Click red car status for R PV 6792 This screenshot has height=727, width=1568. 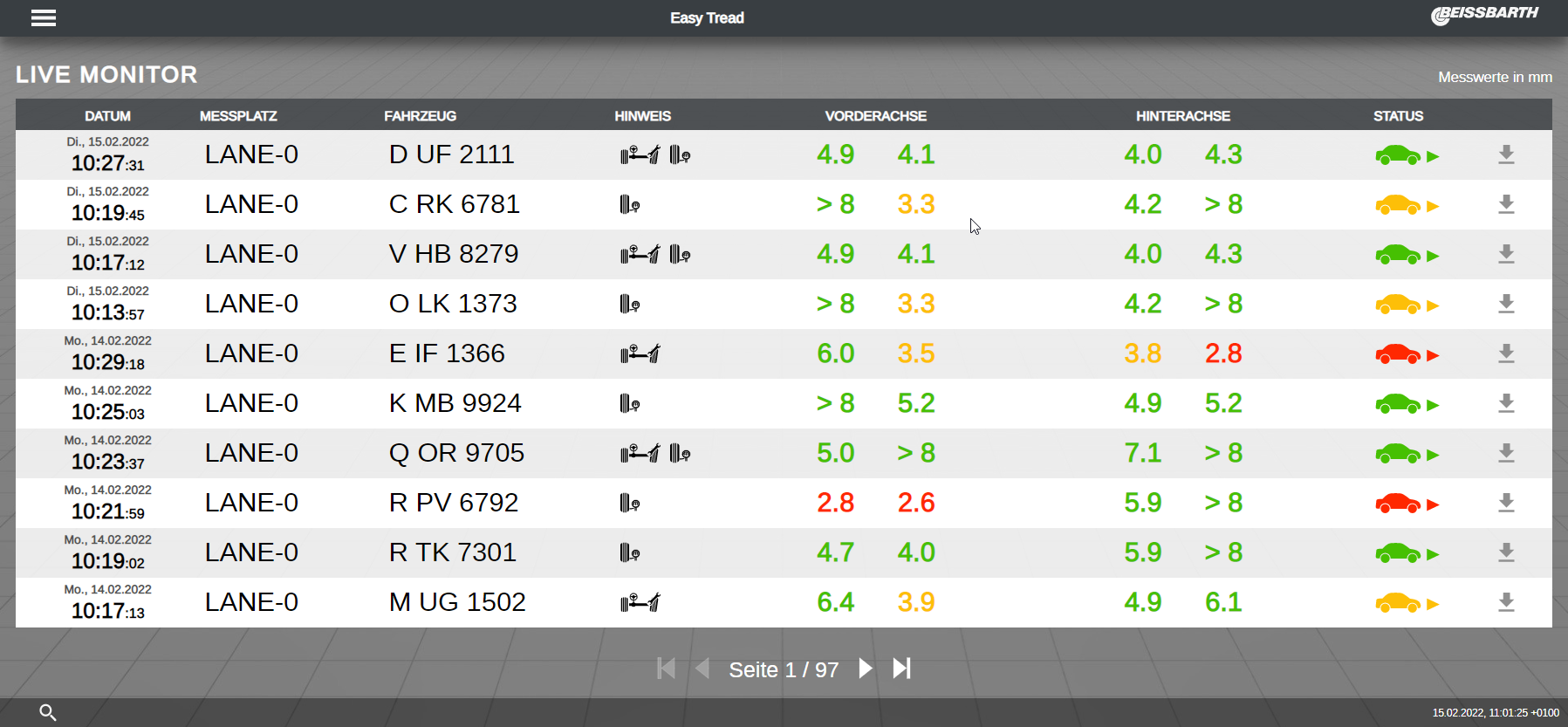pos(1398,503)
